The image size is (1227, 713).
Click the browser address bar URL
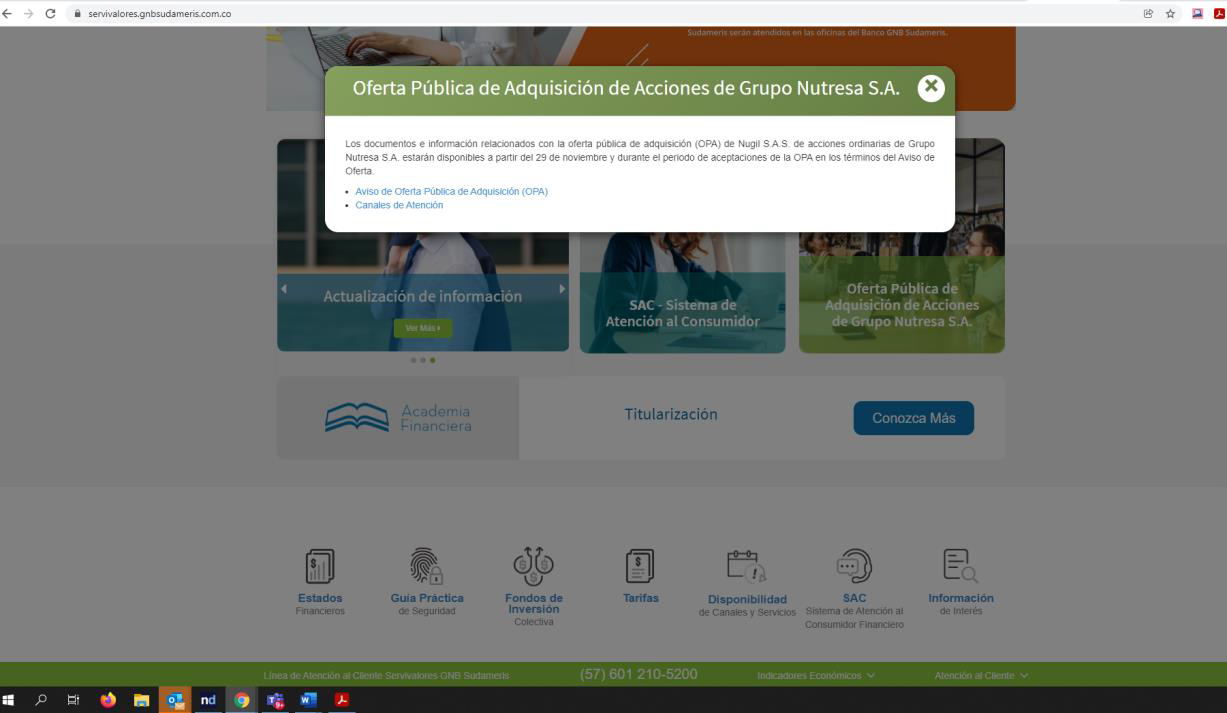(160, 14)
